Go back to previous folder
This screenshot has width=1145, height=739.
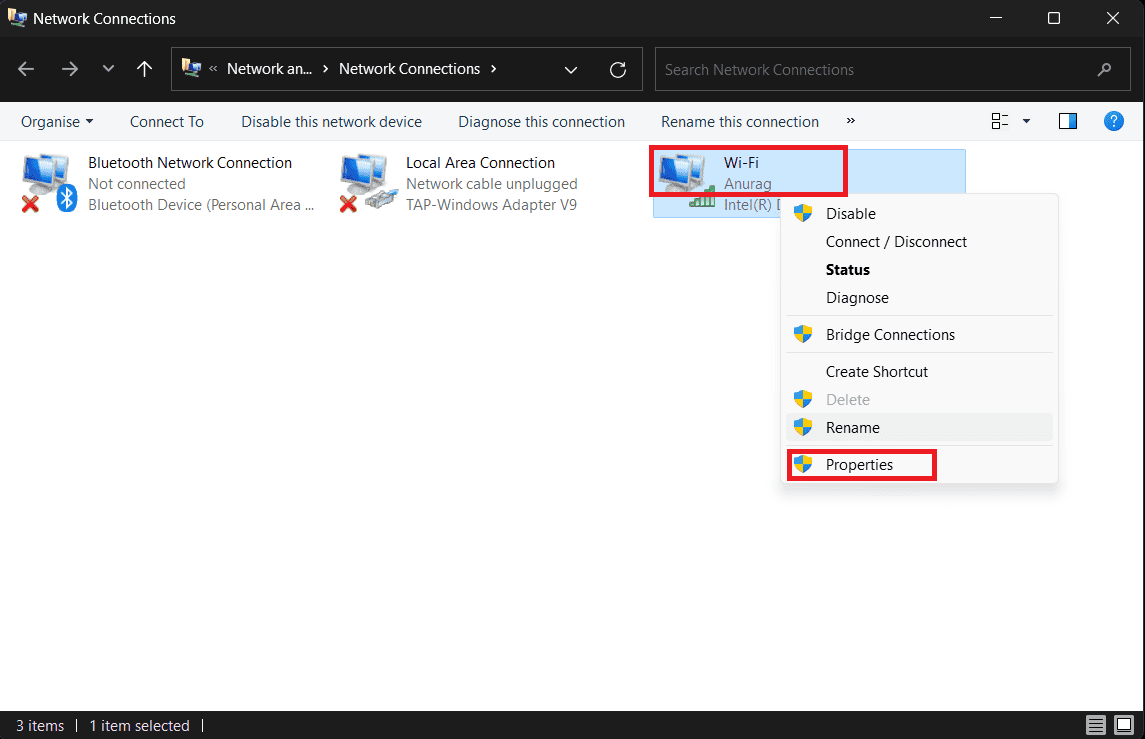pos(27,69)
